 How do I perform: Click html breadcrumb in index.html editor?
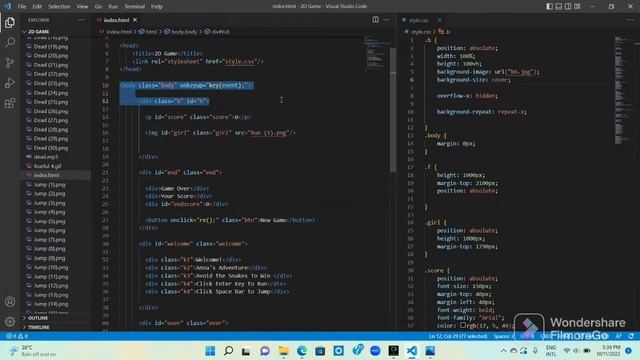pos(148,31)
